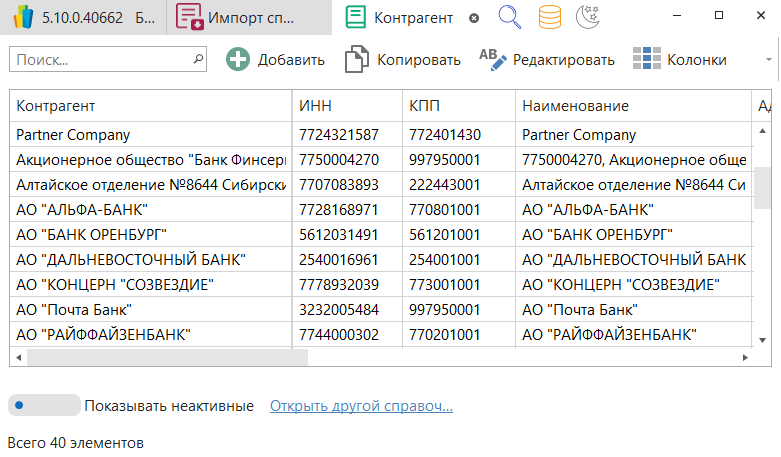Screen dimensions: 781x457
Task: Click the magnifier in the search box
Action: [197, 60]
